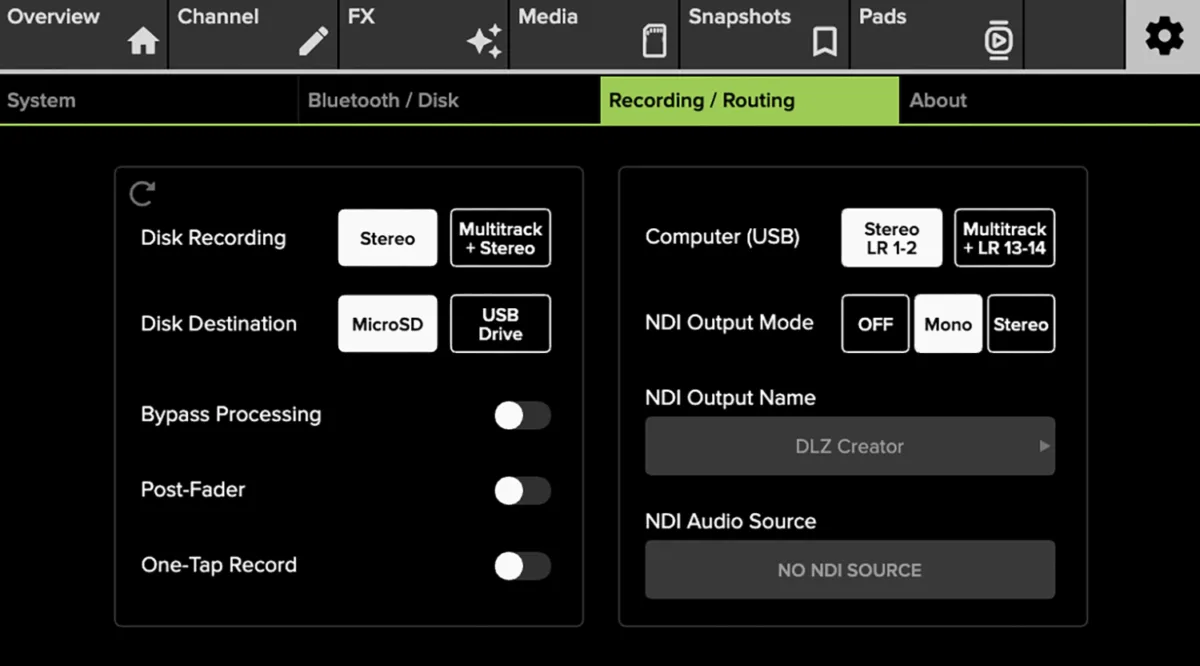Open the Overview home tab
The image size is (1200, 666).
click(83, 35)
